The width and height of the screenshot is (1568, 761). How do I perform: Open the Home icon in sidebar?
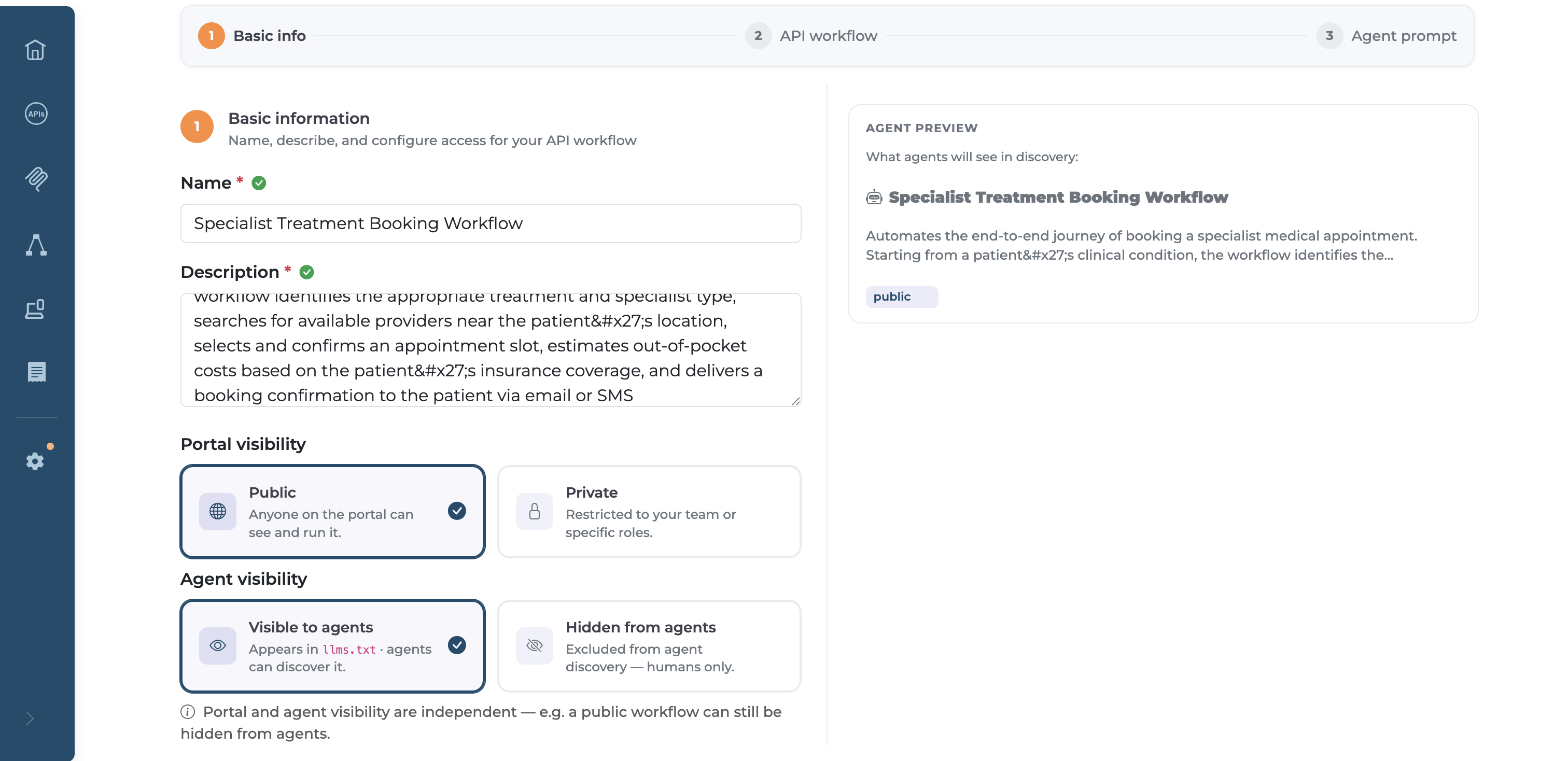(35, 50)
